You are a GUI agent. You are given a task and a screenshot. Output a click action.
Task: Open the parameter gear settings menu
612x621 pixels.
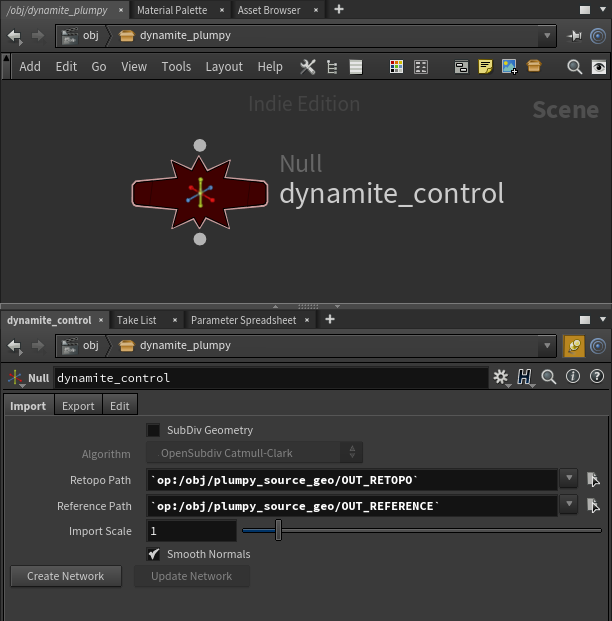point(501,378)
